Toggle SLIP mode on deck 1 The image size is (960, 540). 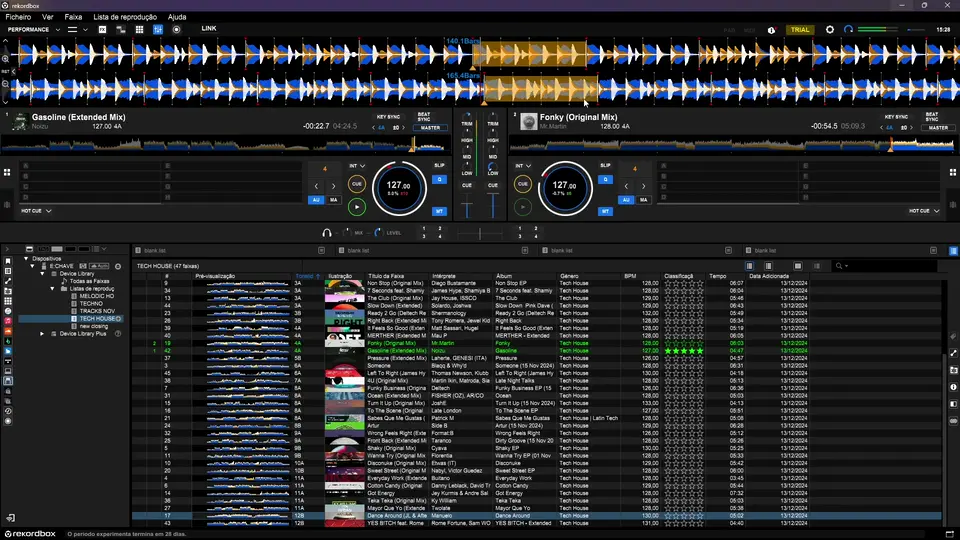pos(439,165)
